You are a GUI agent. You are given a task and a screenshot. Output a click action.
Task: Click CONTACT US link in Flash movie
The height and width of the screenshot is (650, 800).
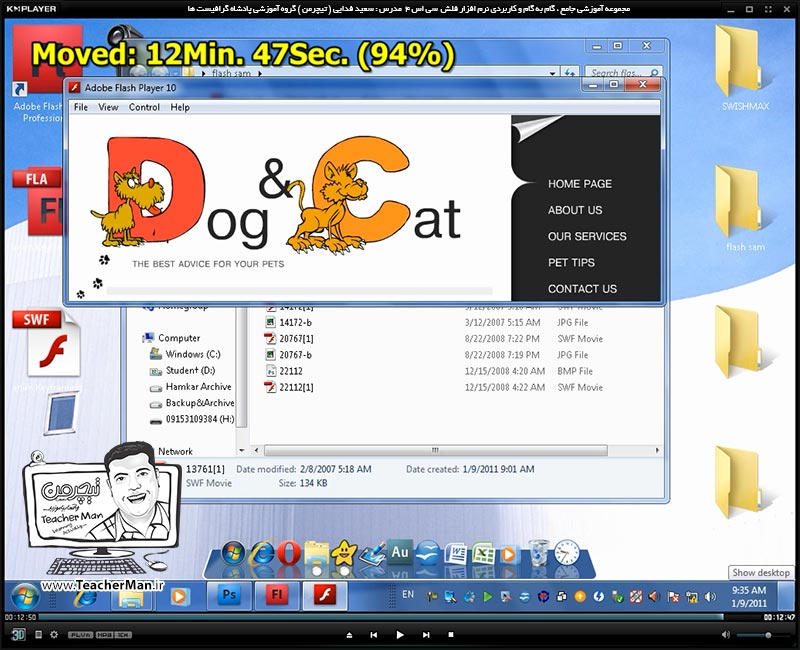(582, 289)
